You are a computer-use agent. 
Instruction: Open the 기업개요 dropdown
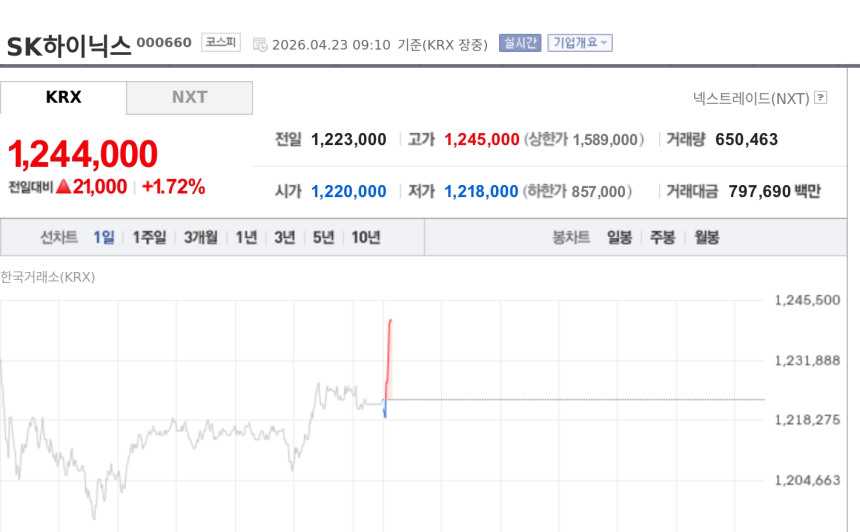580,43
